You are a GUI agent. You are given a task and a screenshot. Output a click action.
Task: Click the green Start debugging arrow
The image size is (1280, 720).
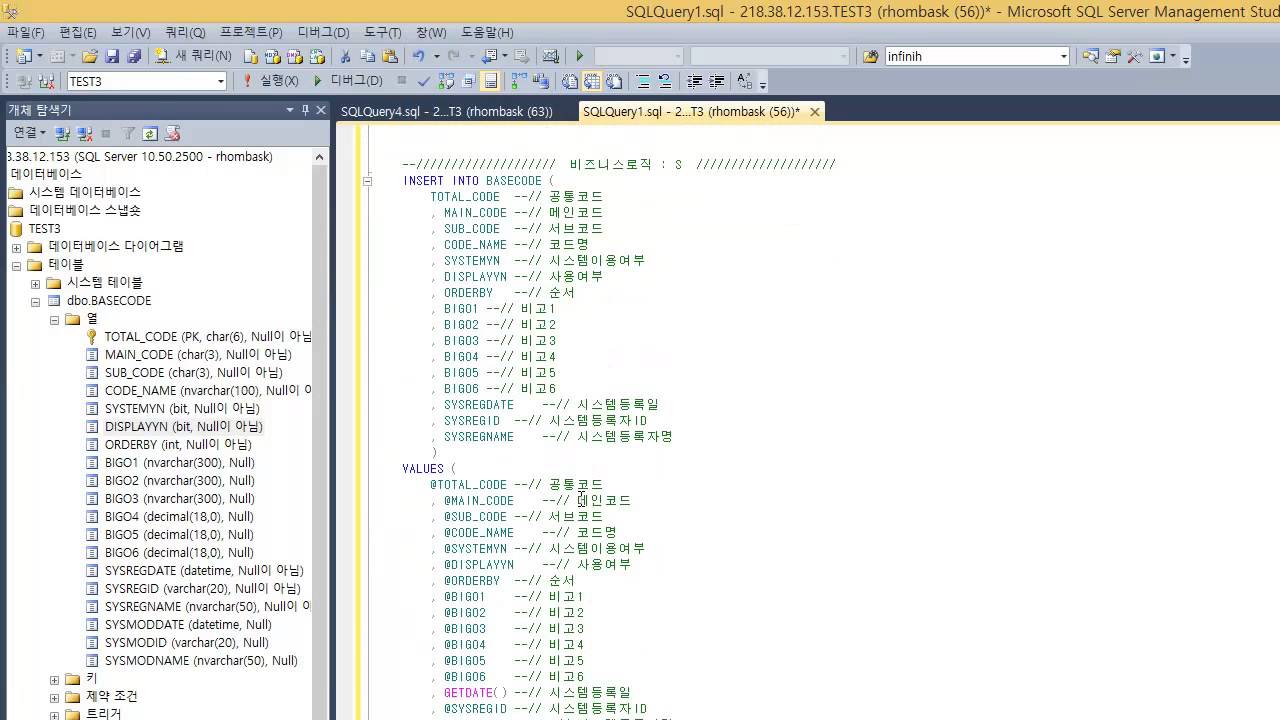[579, 56]
